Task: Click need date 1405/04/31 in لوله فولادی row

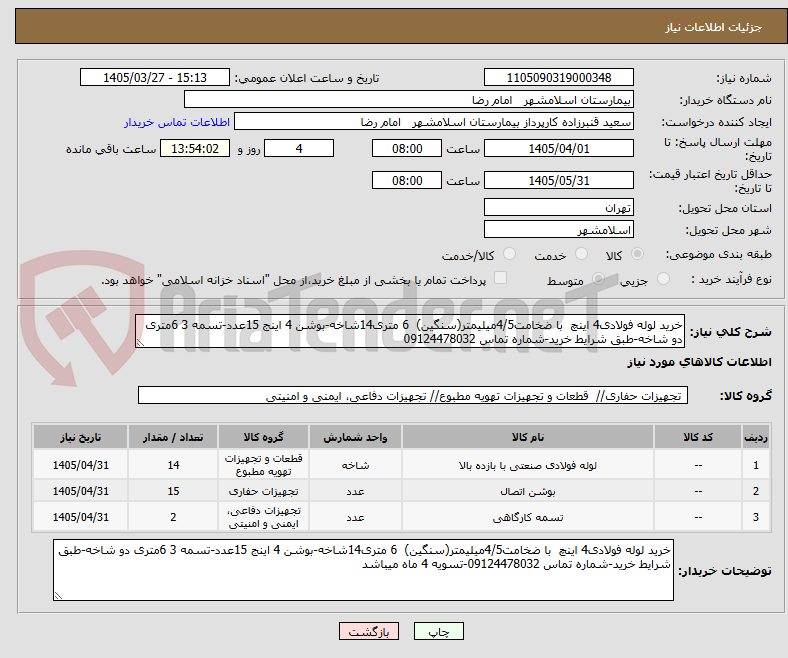Action: (80, 465)
